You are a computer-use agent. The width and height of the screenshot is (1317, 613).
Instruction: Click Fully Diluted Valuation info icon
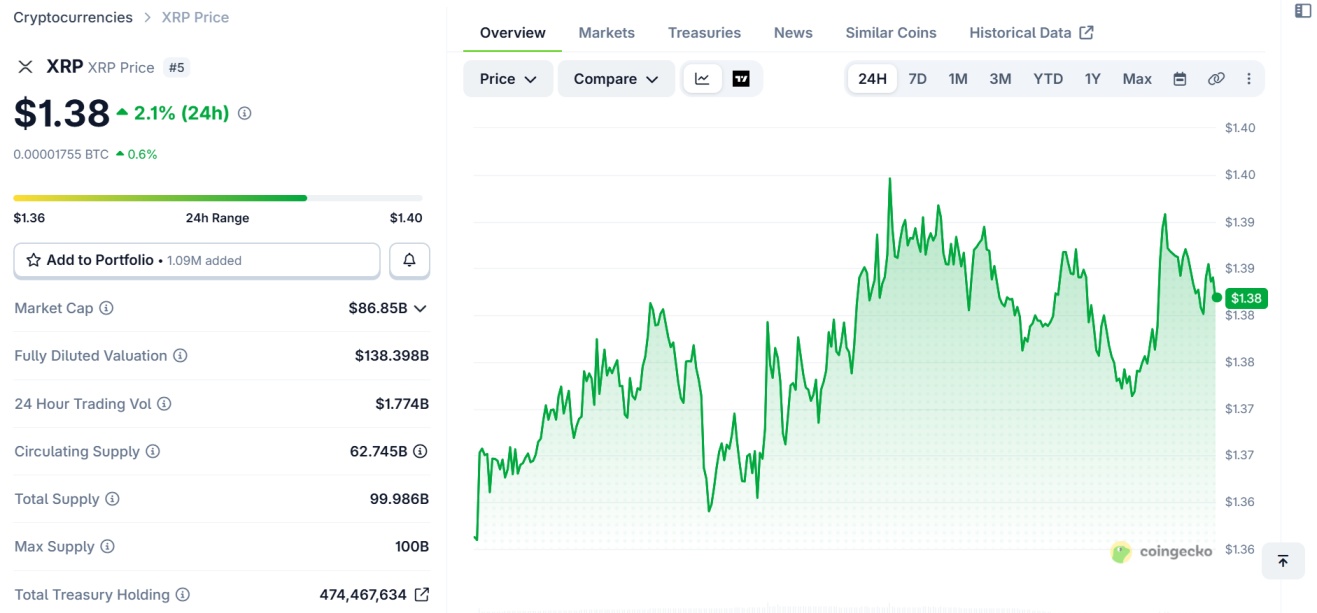(180, 356)
